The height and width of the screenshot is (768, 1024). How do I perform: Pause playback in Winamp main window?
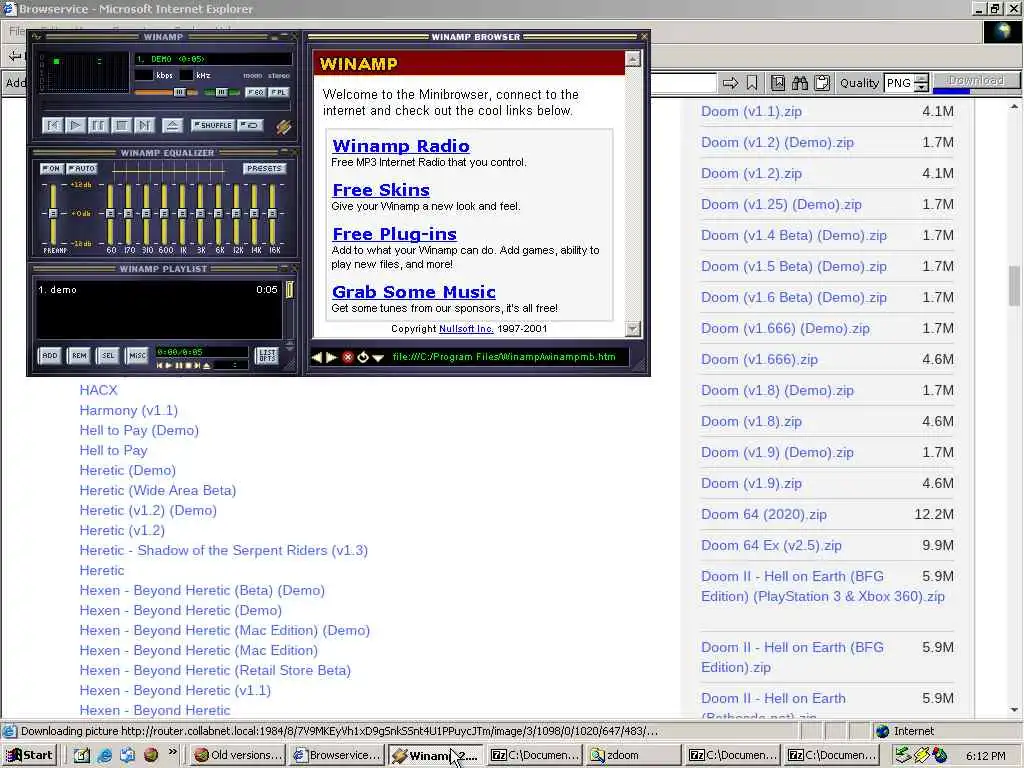click(x=99, y=125)
